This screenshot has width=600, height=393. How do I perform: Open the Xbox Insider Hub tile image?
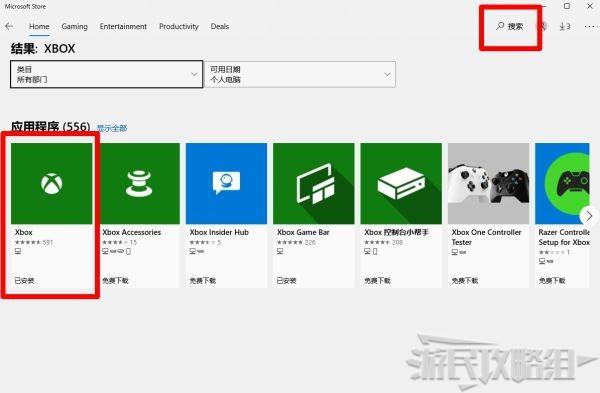[x=226, y=183]
